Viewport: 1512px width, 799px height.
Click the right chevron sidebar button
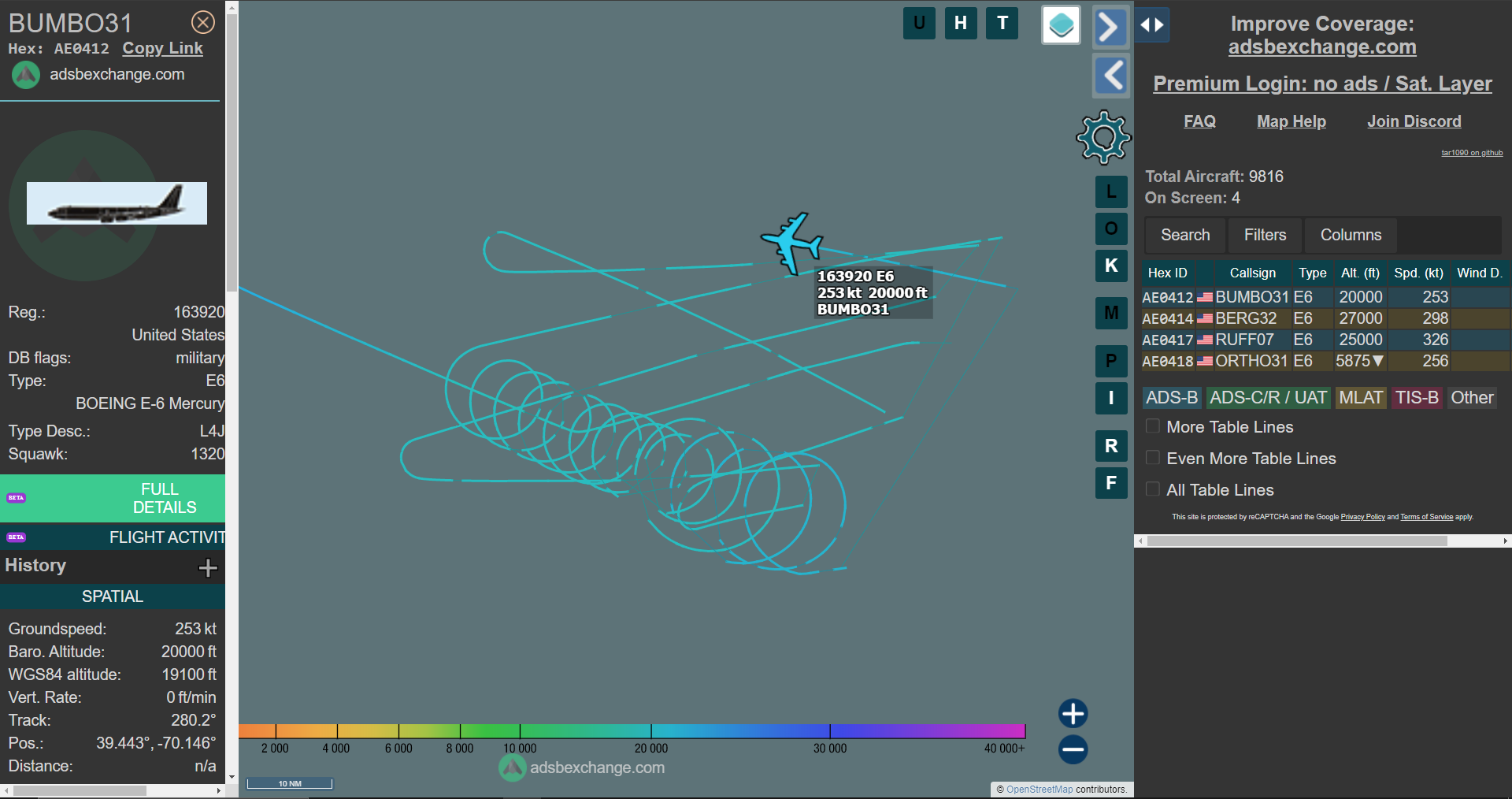(1110, 27)
